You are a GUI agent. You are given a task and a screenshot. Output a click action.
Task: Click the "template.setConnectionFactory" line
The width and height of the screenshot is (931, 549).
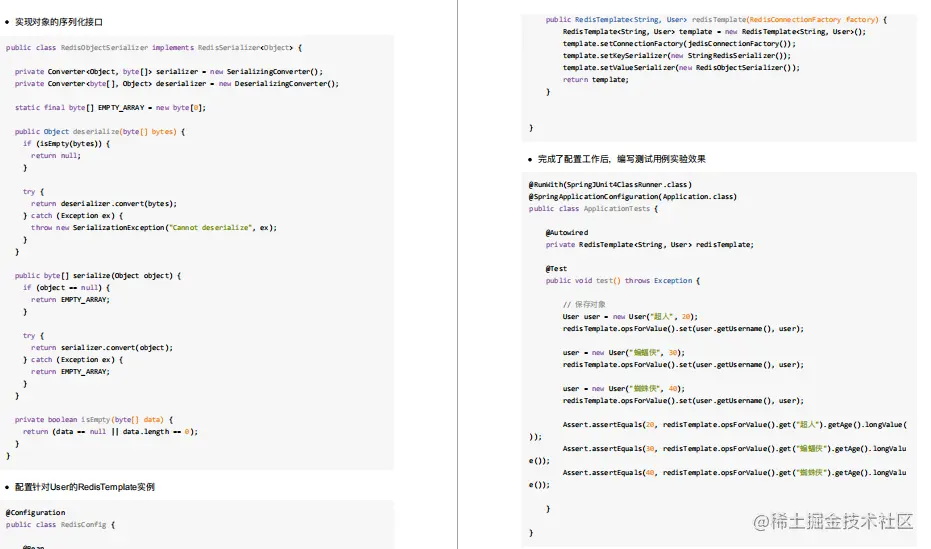(x=679, y=44)
